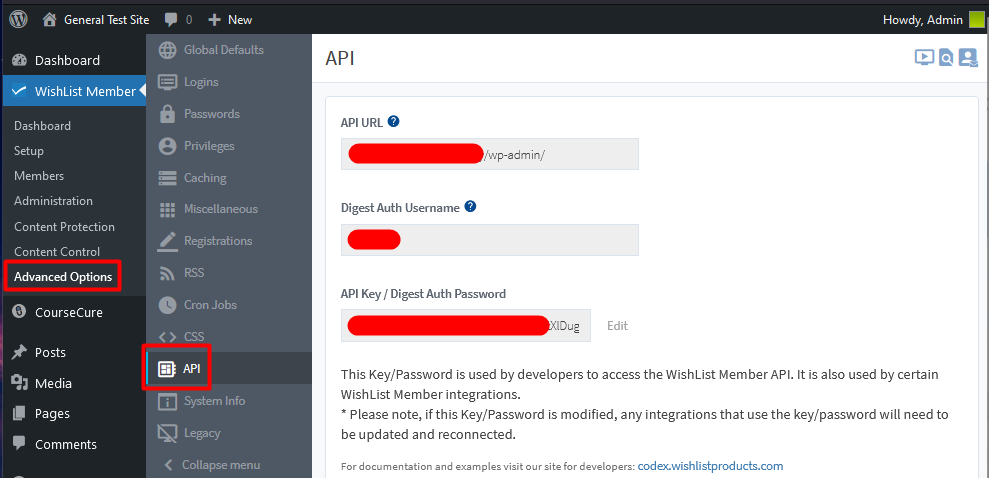Click the Logins form icon
Viewport: 989px width, 478px height.
[x=167, y=82]
